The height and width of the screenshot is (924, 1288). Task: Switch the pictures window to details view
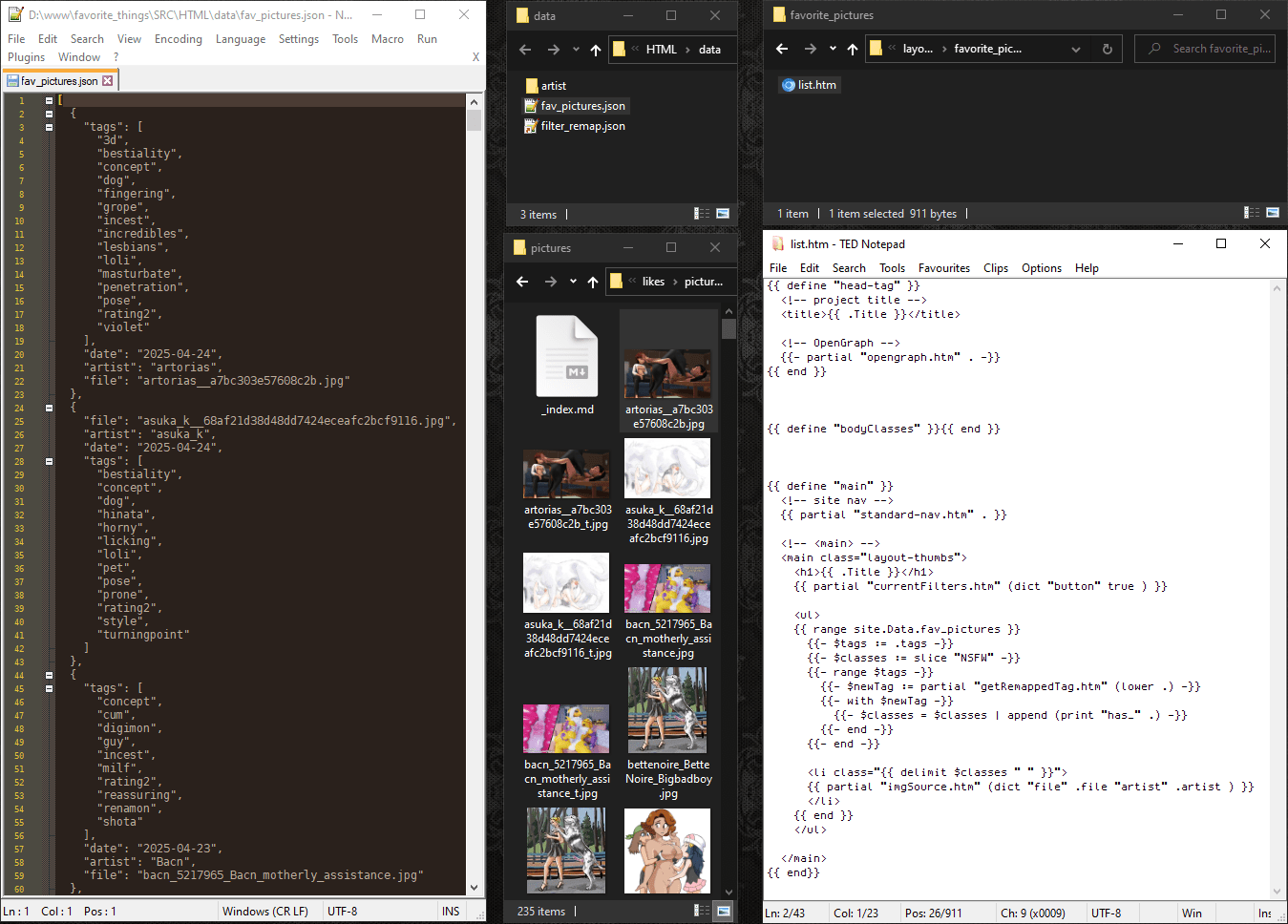pyautogui.click(x=702, y=911)
